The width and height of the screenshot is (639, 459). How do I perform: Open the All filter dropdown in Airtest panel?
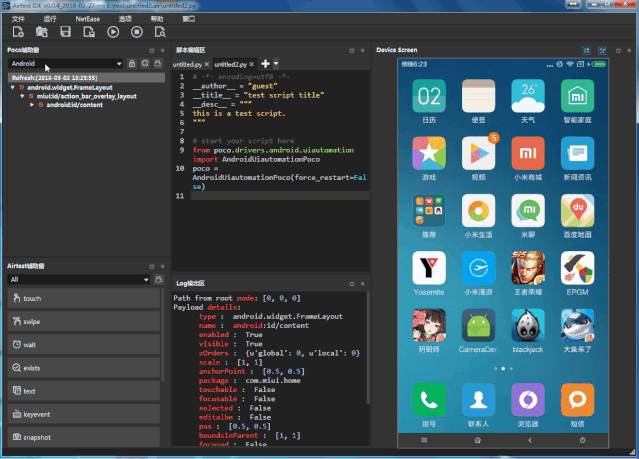tap(79, 279)
